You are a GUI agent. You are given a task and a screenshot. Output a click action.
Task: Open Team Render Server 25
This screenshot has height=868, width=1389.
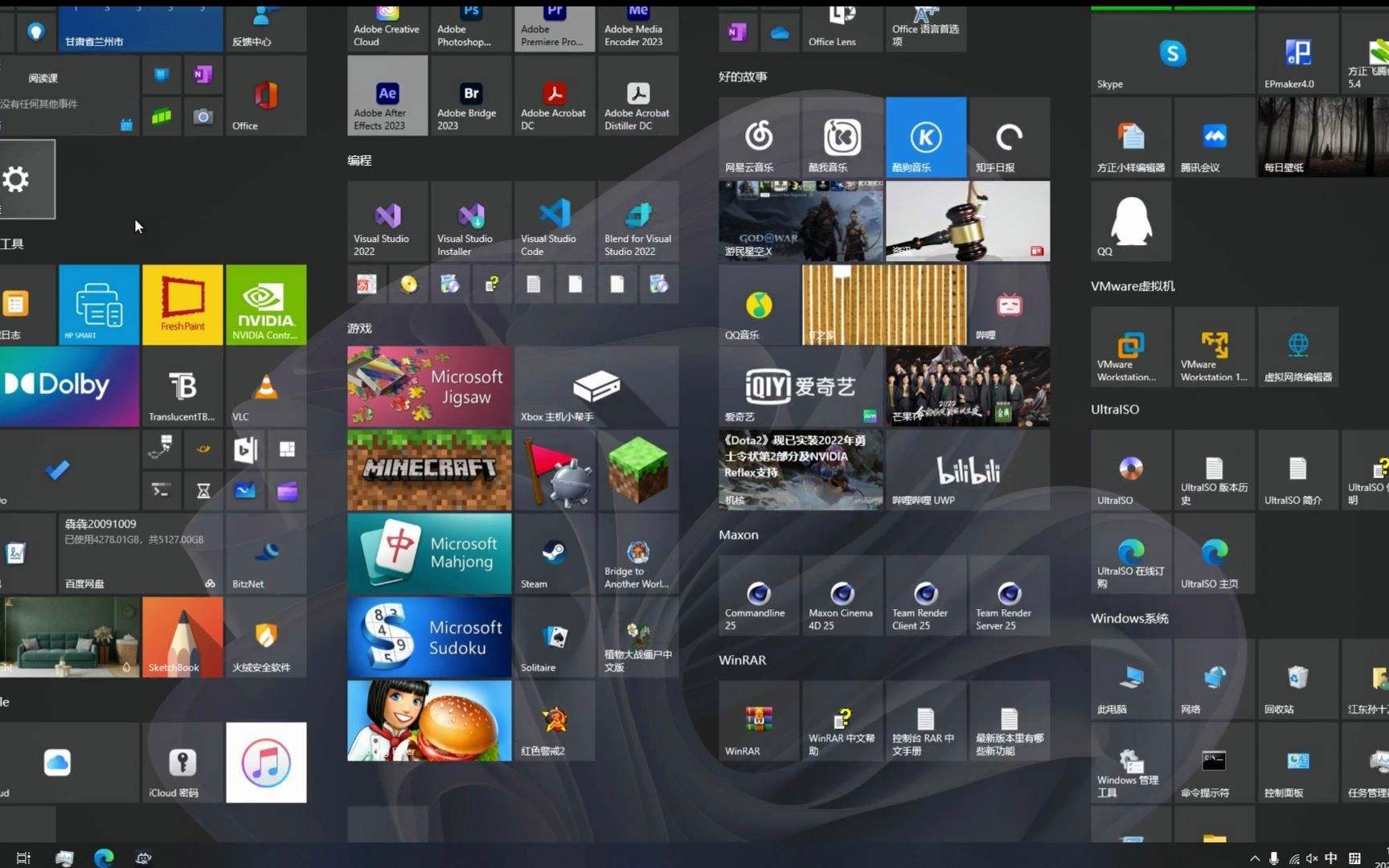(x=1010, y=596)
